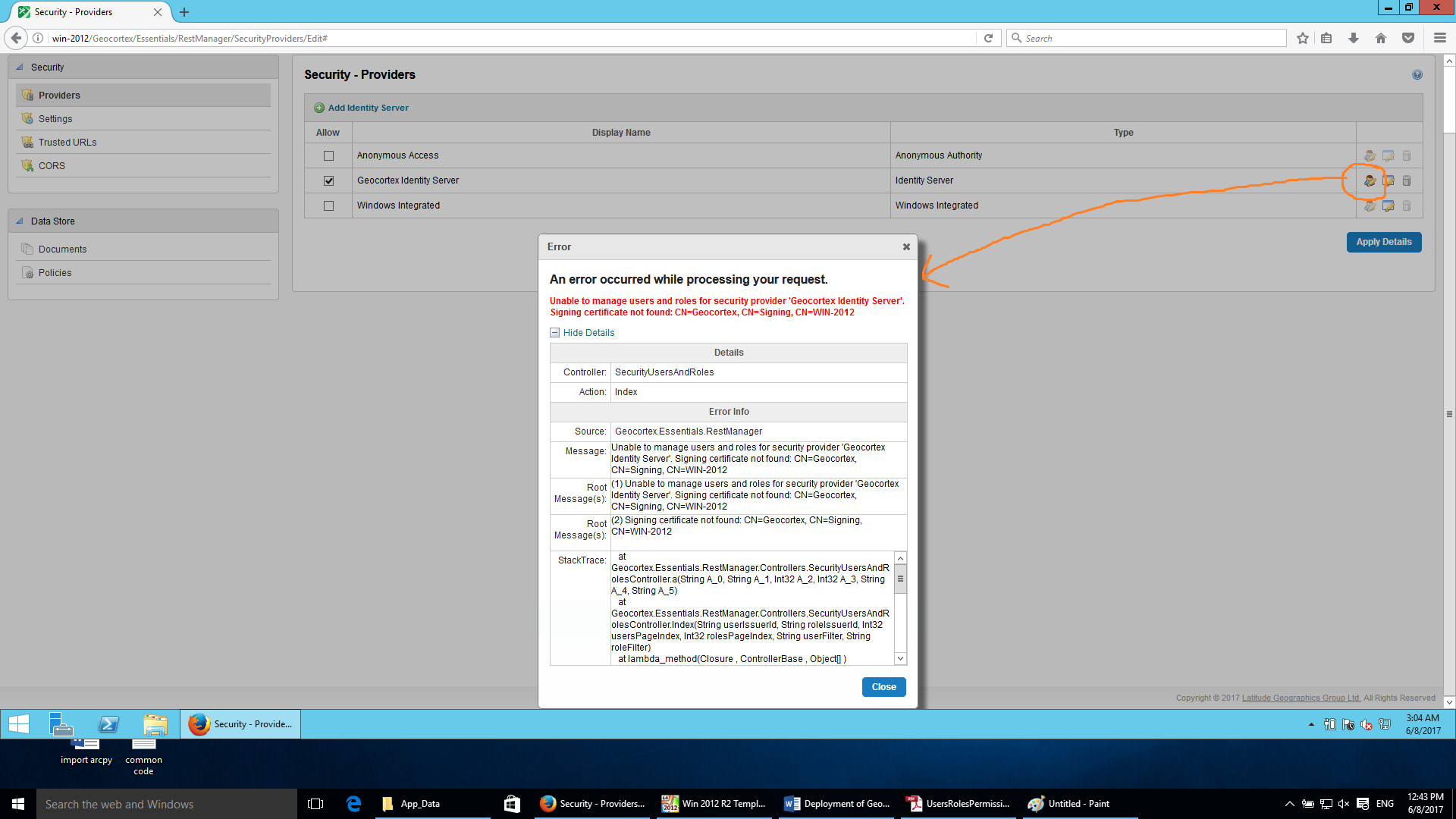Edit the Anonymous Access provider
The image size is (1456, 819).
click(x=1388, y=155)
